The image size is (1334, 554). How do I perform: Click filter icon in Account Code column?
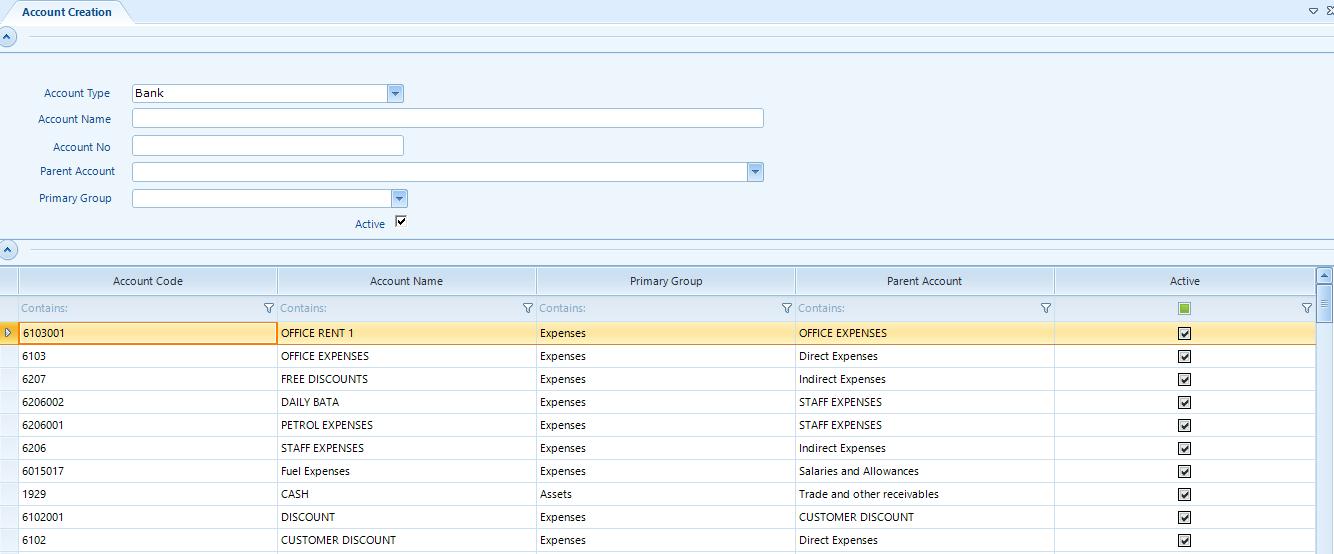click(x=268, y=308)
